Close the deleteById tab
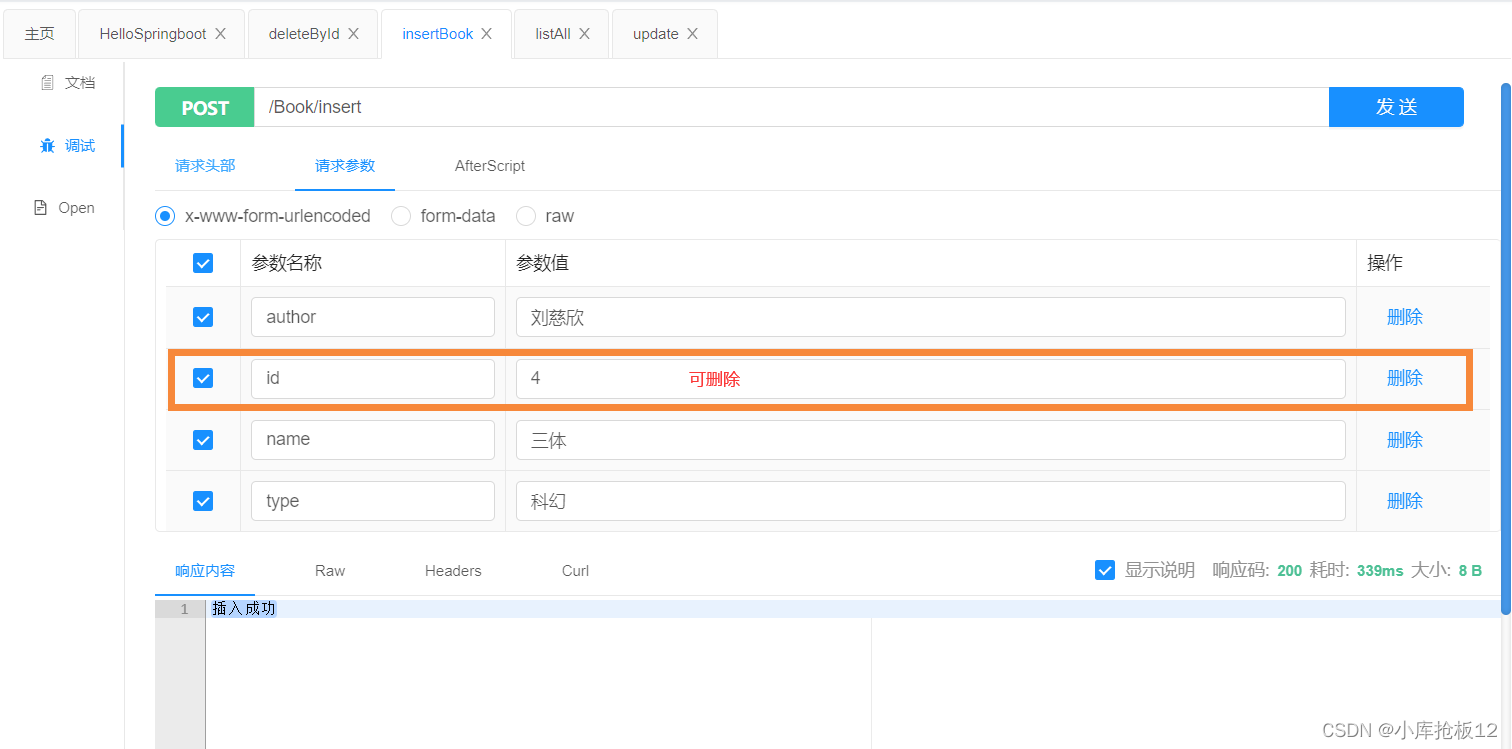Screen dimensions: 1512x749 click(354, 34)
